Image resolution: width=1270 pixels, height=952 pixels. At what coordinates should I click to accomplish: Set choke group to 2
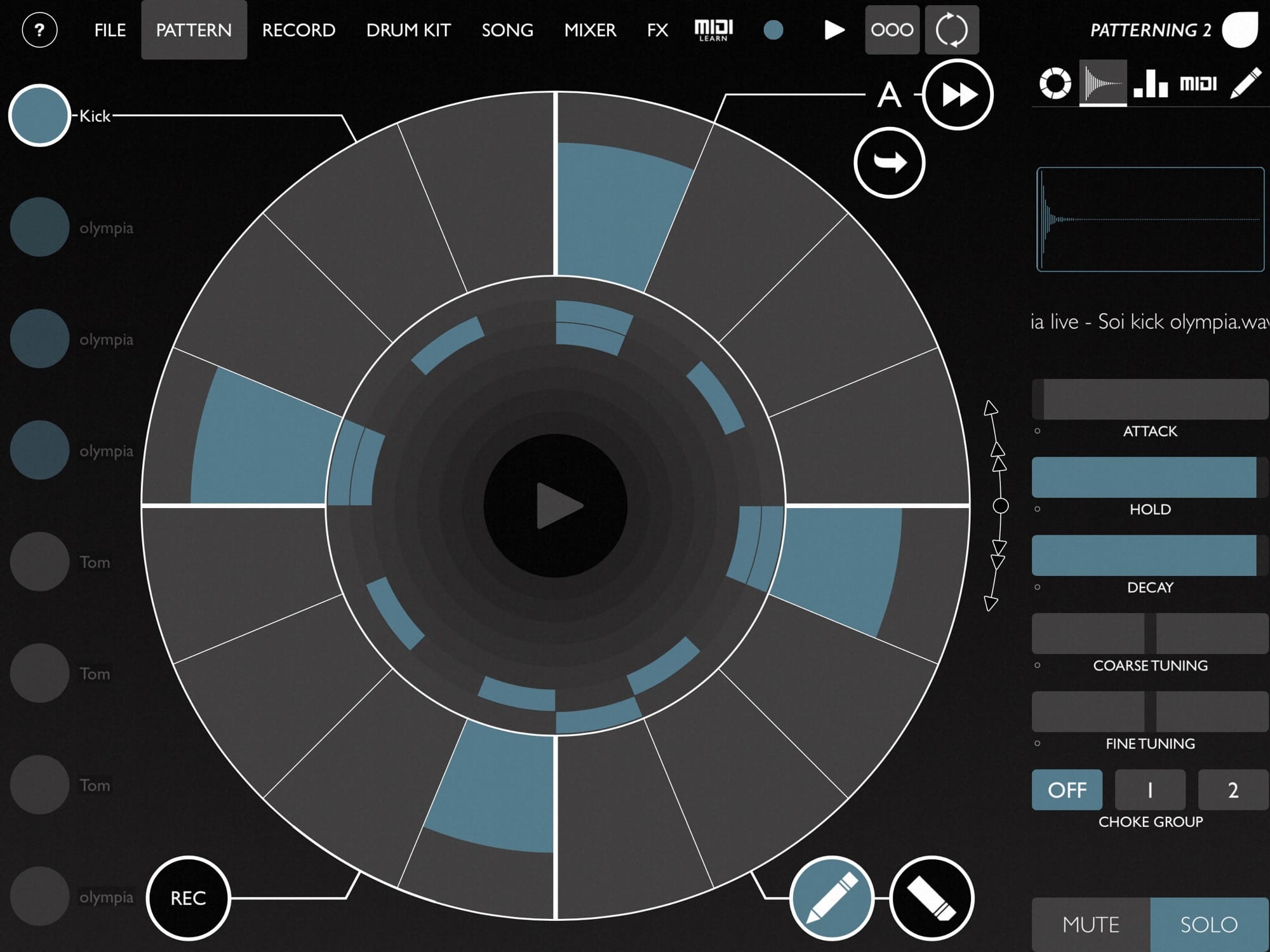pos(1233,790)
